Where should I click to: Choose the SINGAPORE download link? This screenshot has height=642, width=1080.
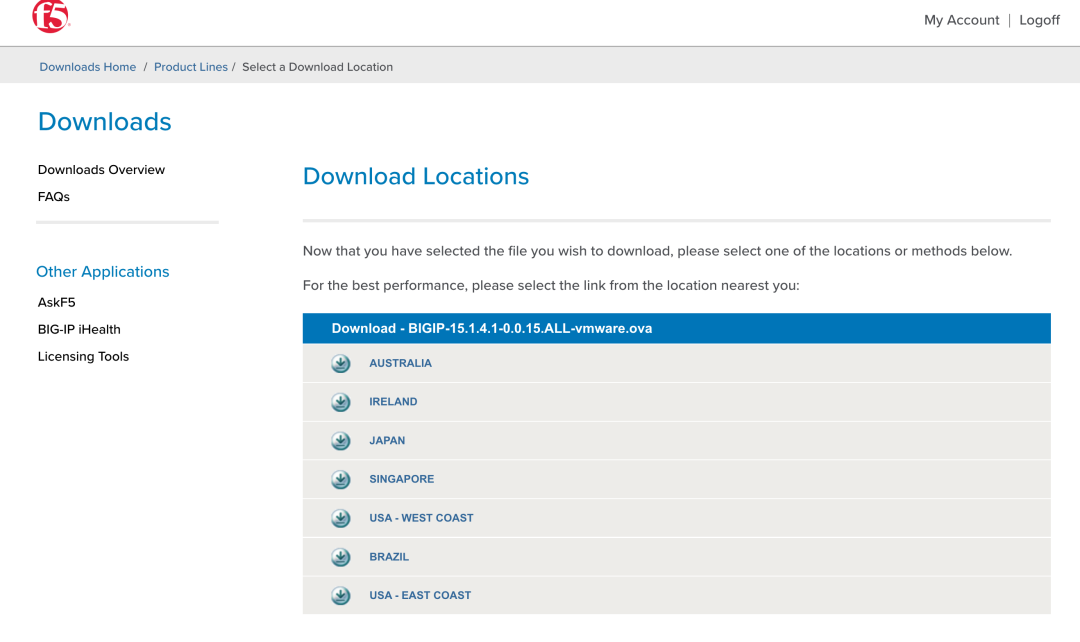[x=402, y=479]
